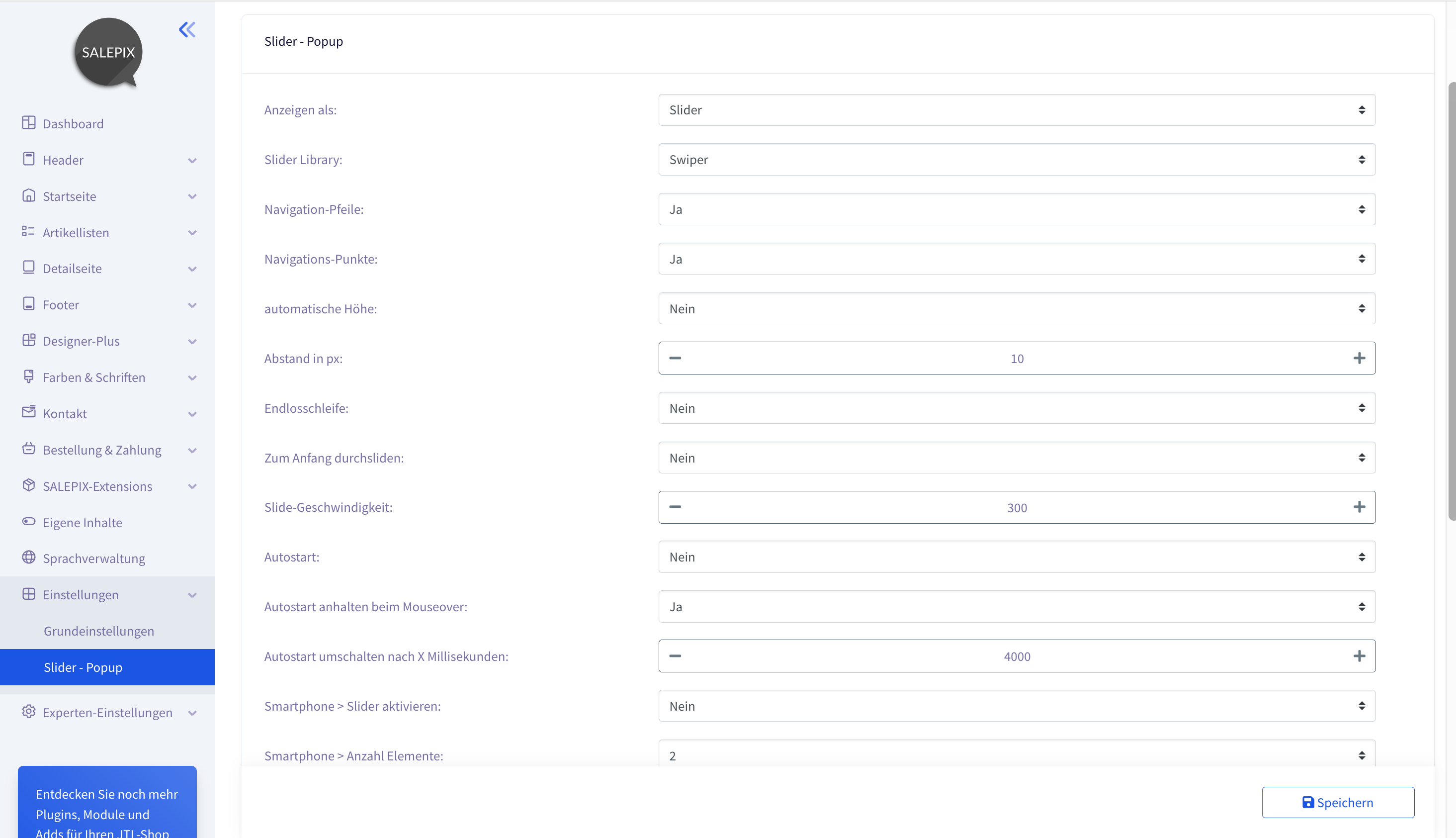Open the Zum Anfang durchsliden dropdown
This screenshot has width=1456, height=838.
1017,458
